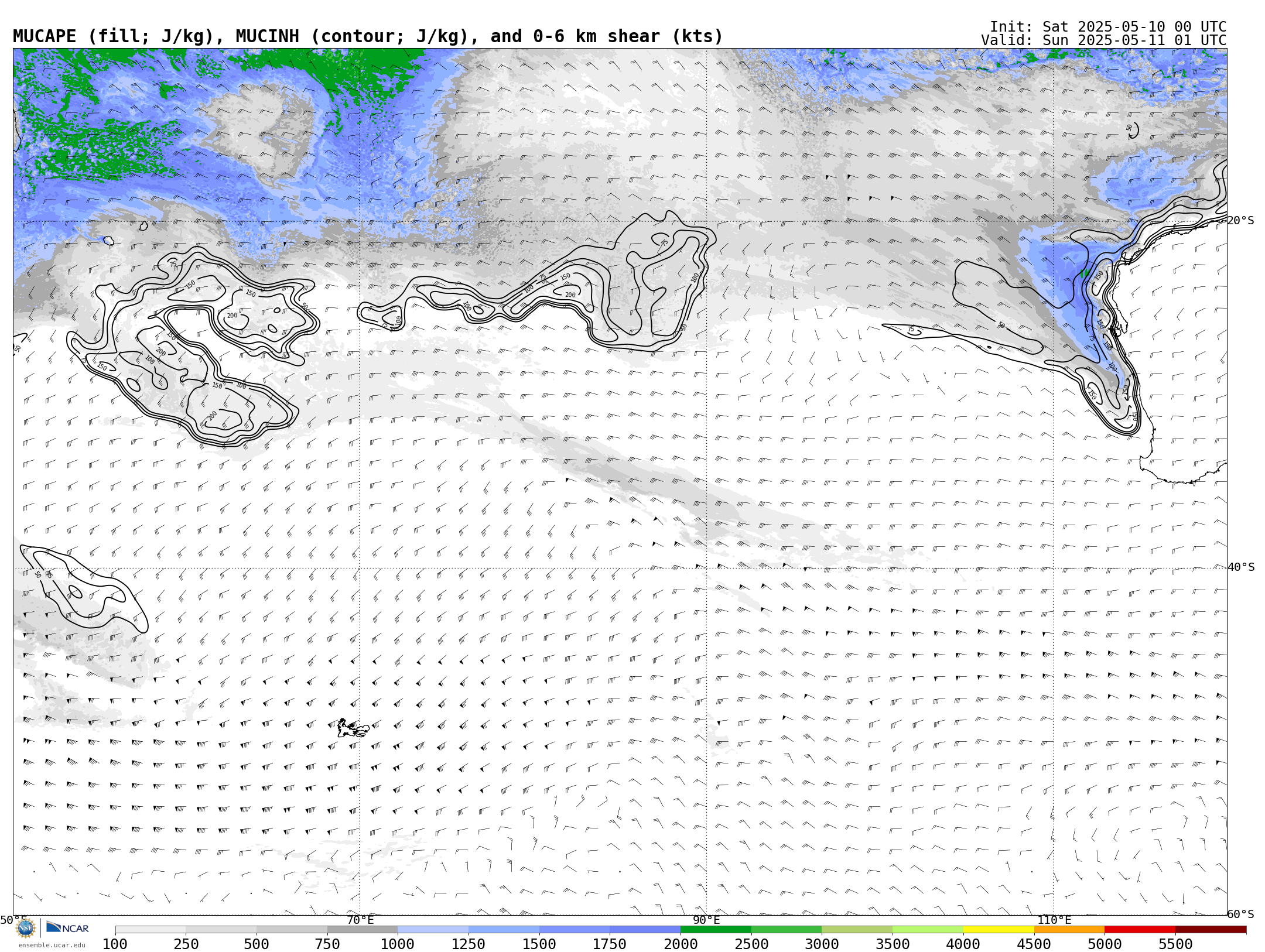
Task: Pick the gray 250–500 colorbar swatch
Action: 221,930
